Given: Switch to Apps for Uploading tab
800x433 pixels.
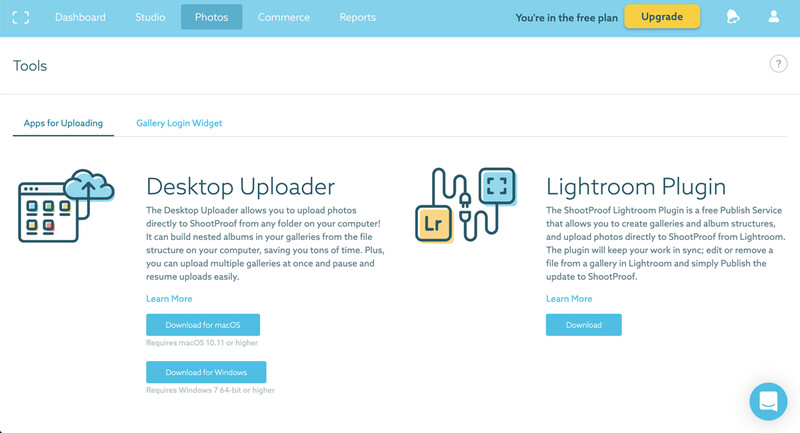Looking at the screenshot, I should click(x=63, y=123).
